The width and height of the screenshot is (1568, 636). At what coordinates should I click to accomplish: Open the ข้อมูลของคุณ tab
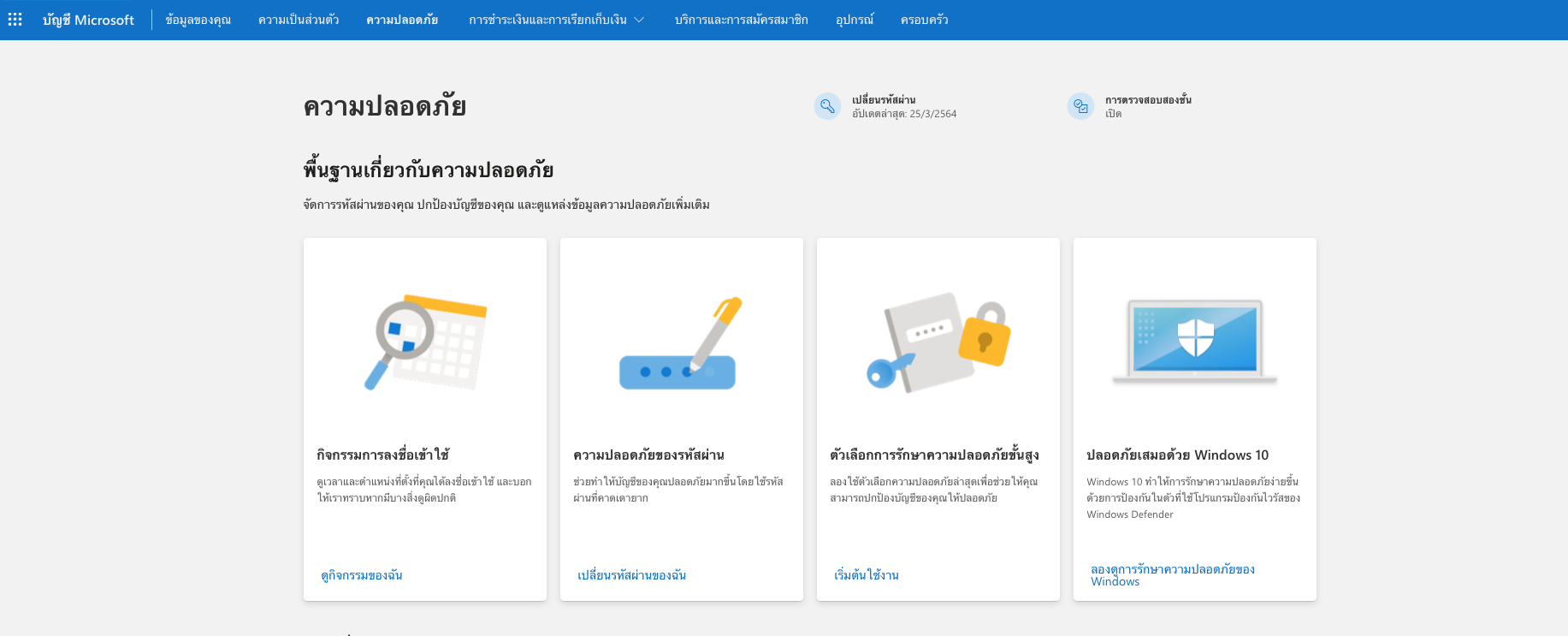(x=198, y=20)
